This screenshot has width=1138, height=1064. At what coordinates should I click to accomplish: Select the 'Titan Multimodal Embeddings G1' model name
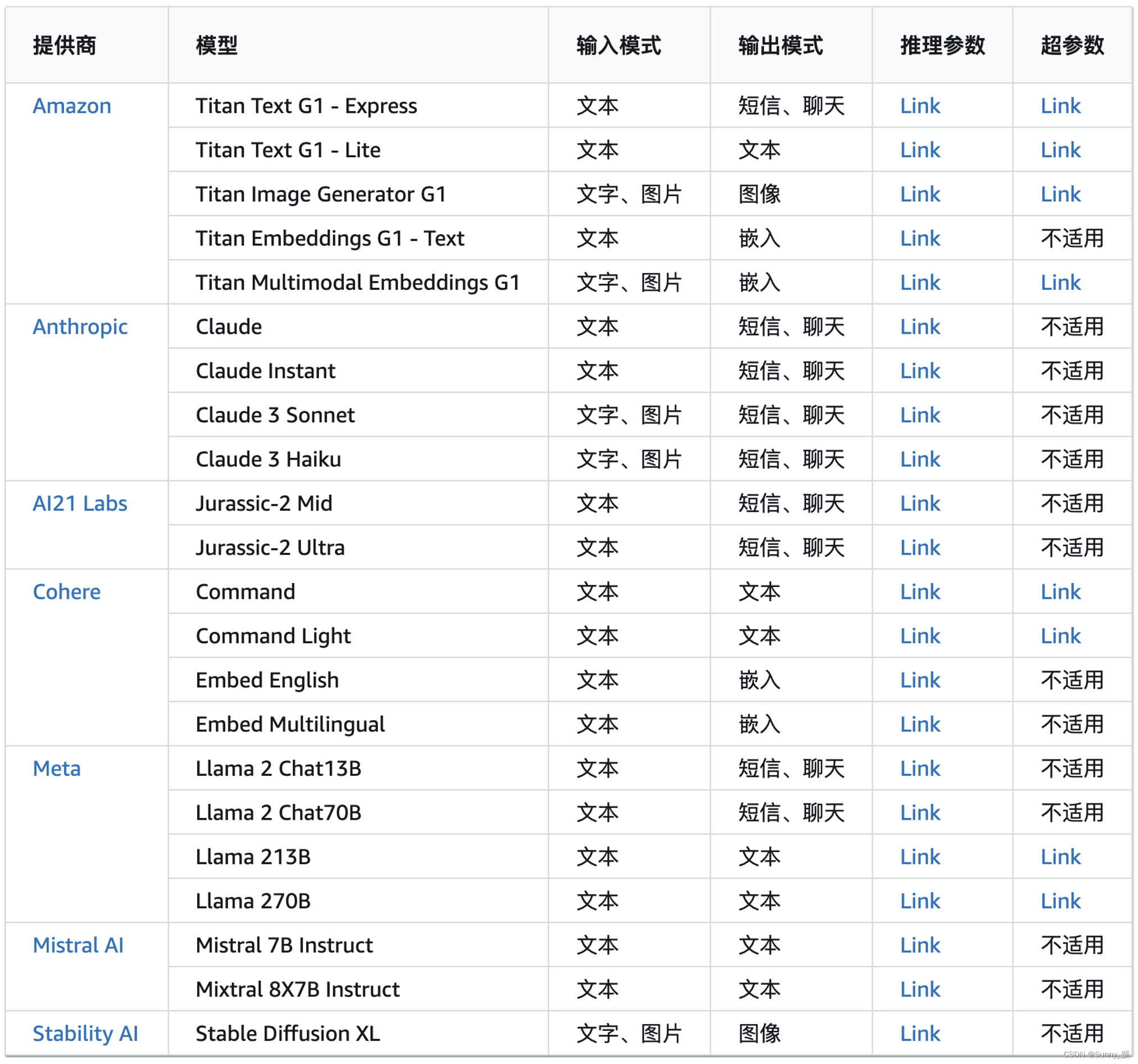358,283
